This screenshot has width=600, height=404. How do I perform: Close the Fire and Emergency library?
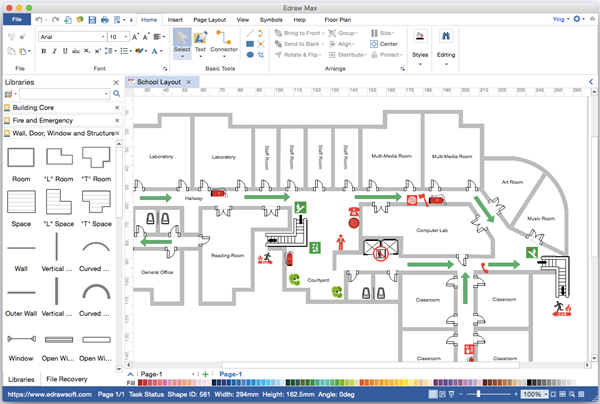pyautogui.click(x=117, y=119)
